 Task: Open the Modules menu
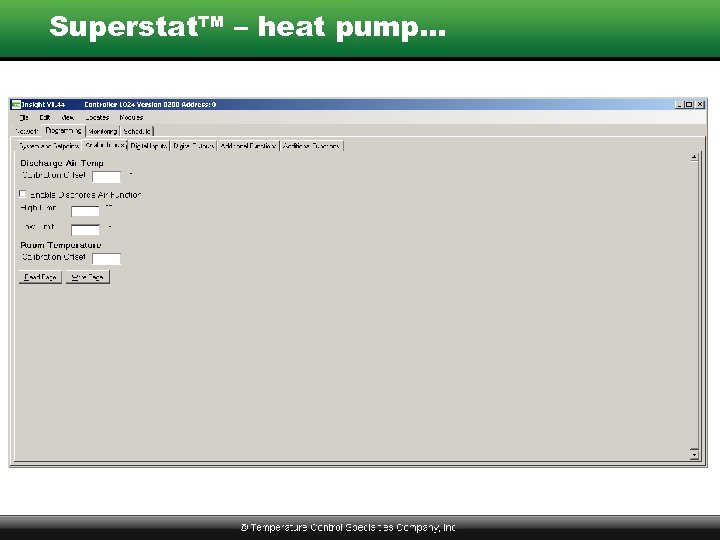point(131,118)
